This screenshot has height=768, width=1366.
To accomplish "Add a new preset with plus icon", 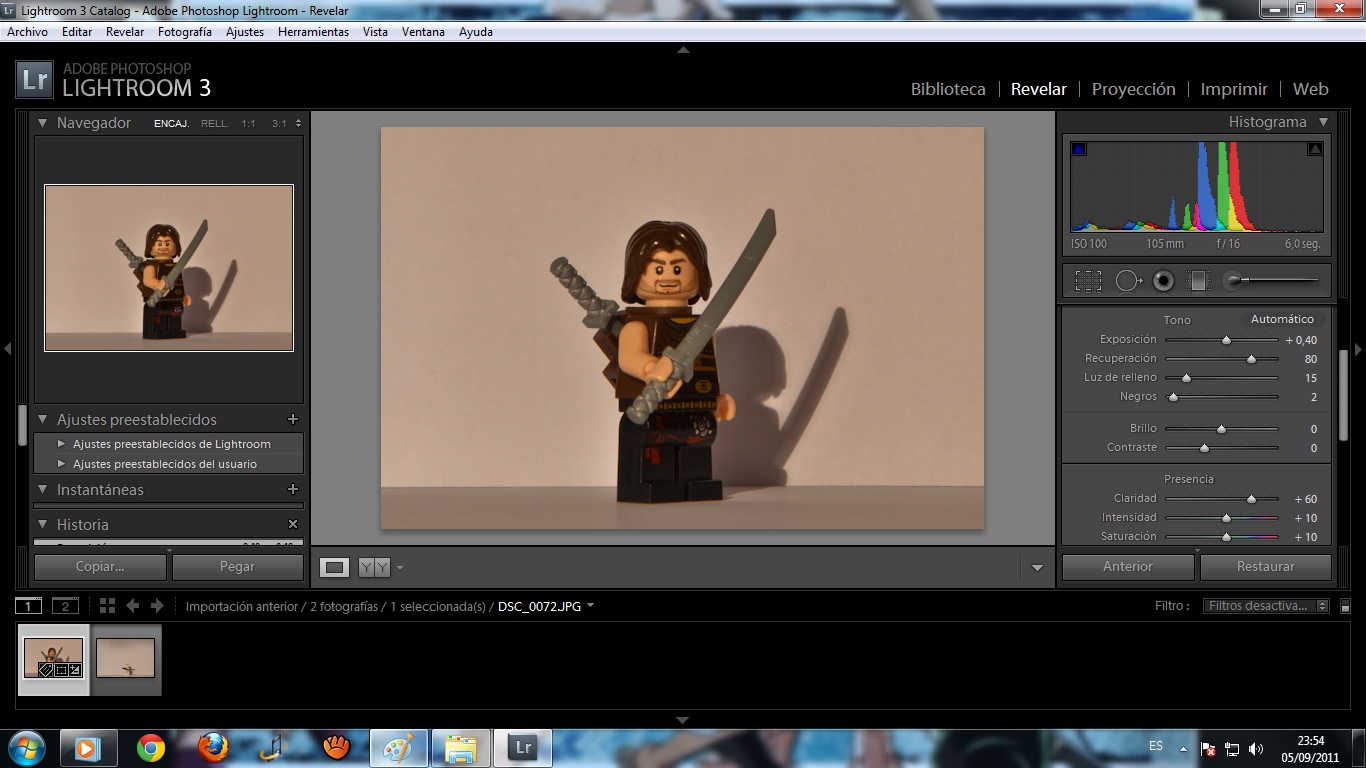I will pyautogui.click(x=293, y=420).
